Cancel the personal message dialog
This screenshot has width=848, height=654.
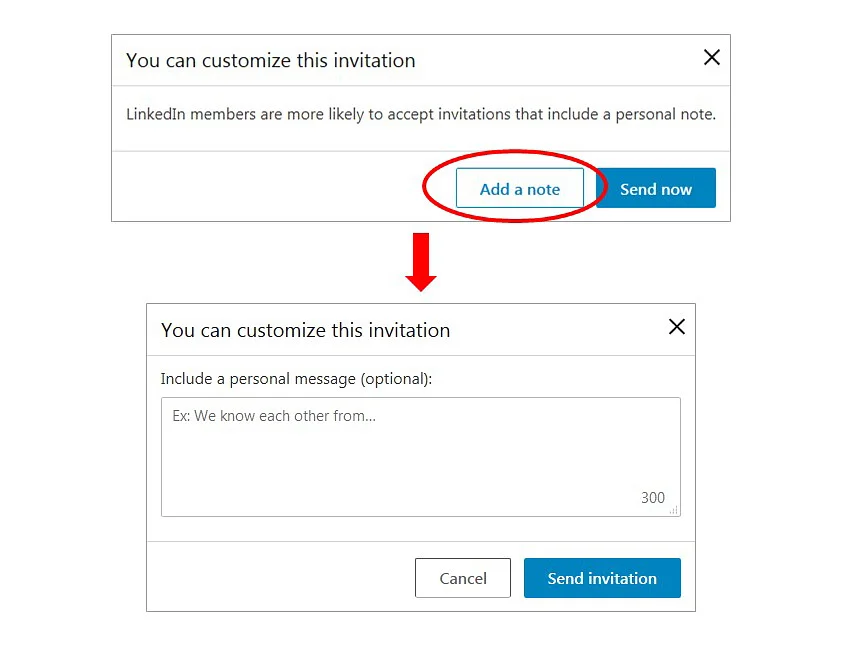tap(463, 578)
